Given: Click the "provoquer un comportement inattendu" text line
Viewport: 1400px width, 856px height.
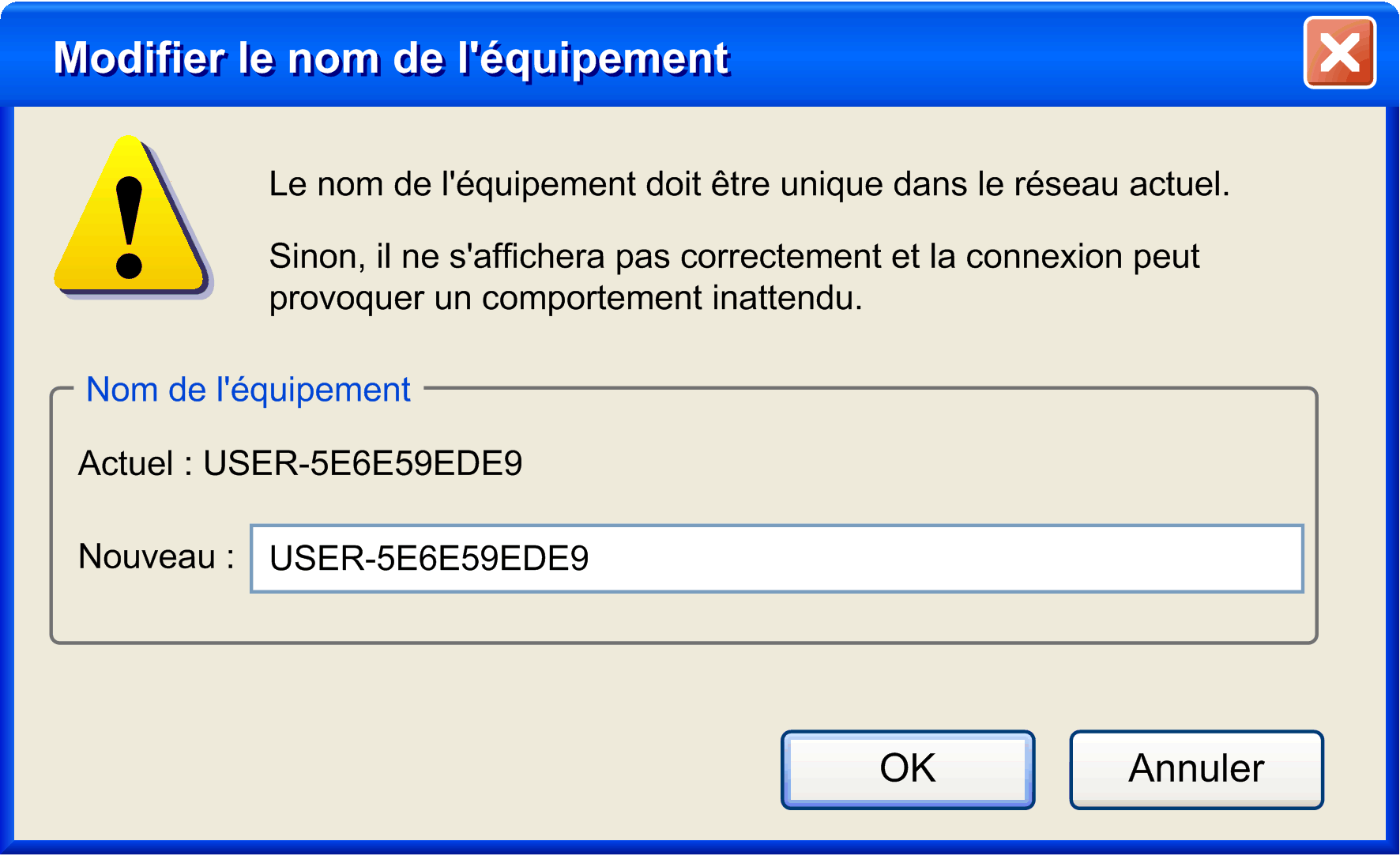Looking at the screenshot, I should 565,299.
